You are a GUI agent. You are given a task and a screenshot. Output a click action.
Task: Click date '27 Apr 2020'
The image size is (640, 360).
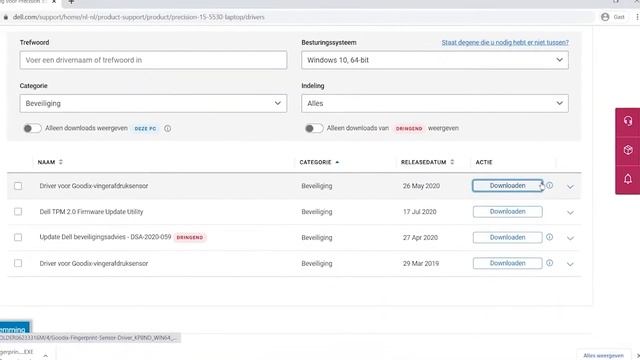pos(420,238)
